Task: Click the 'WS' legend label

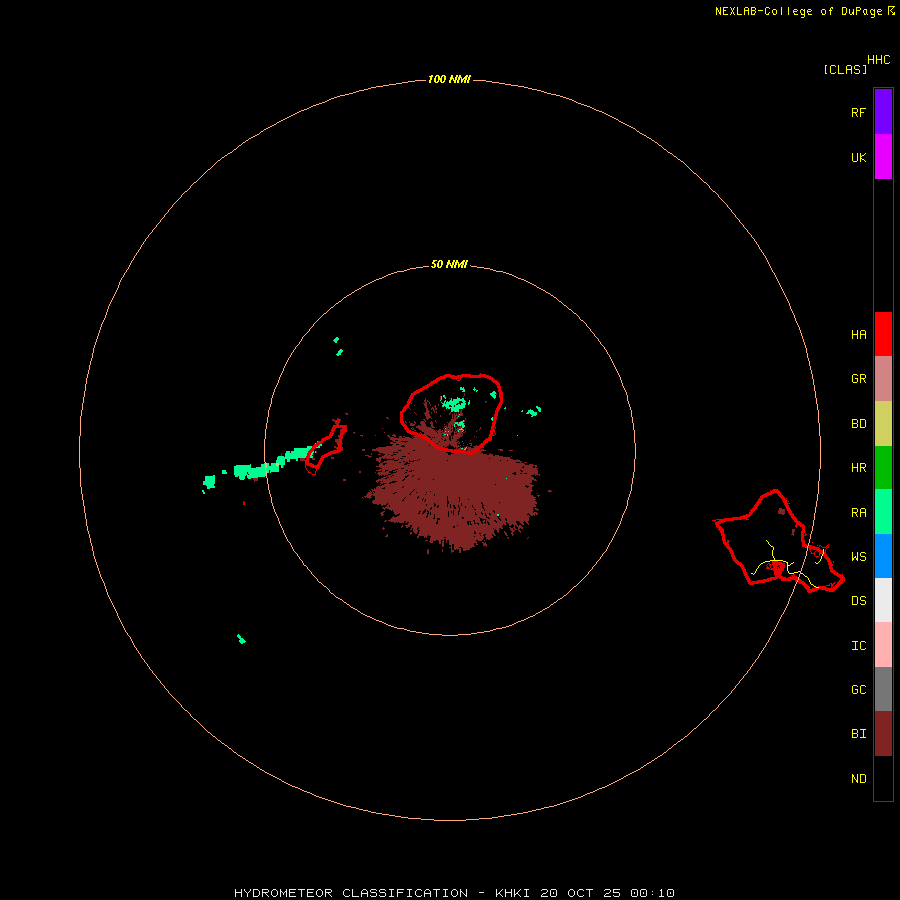Action: pyautogui.click(x=858, y=557)
